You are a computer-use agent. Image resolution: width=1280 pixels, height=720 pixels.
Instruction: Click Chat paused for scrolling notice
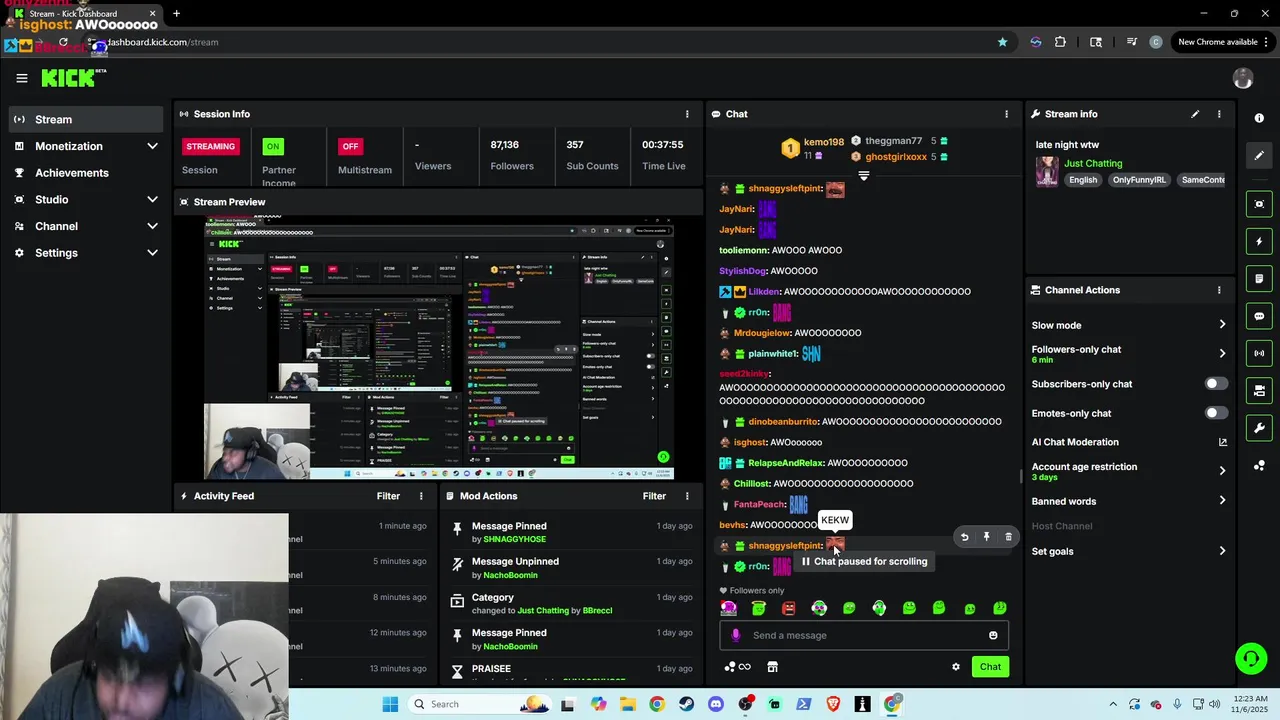point(864,562)
